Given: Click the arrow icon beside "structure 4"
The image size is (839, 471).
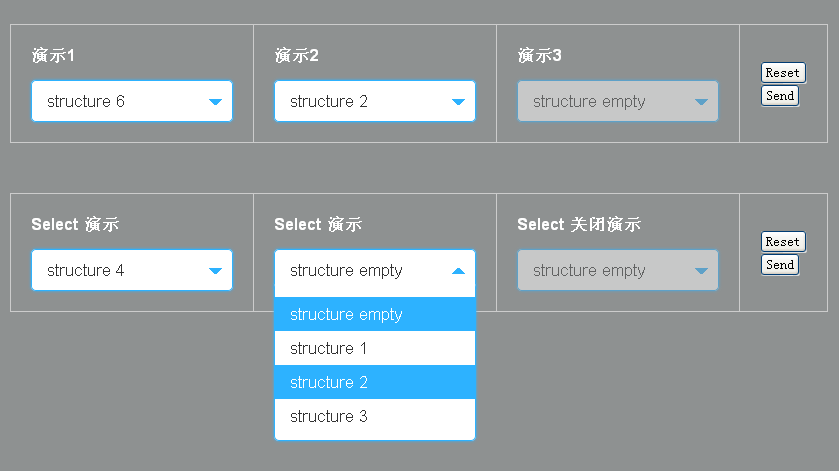Looking at the screenshot, I should 215,271.
